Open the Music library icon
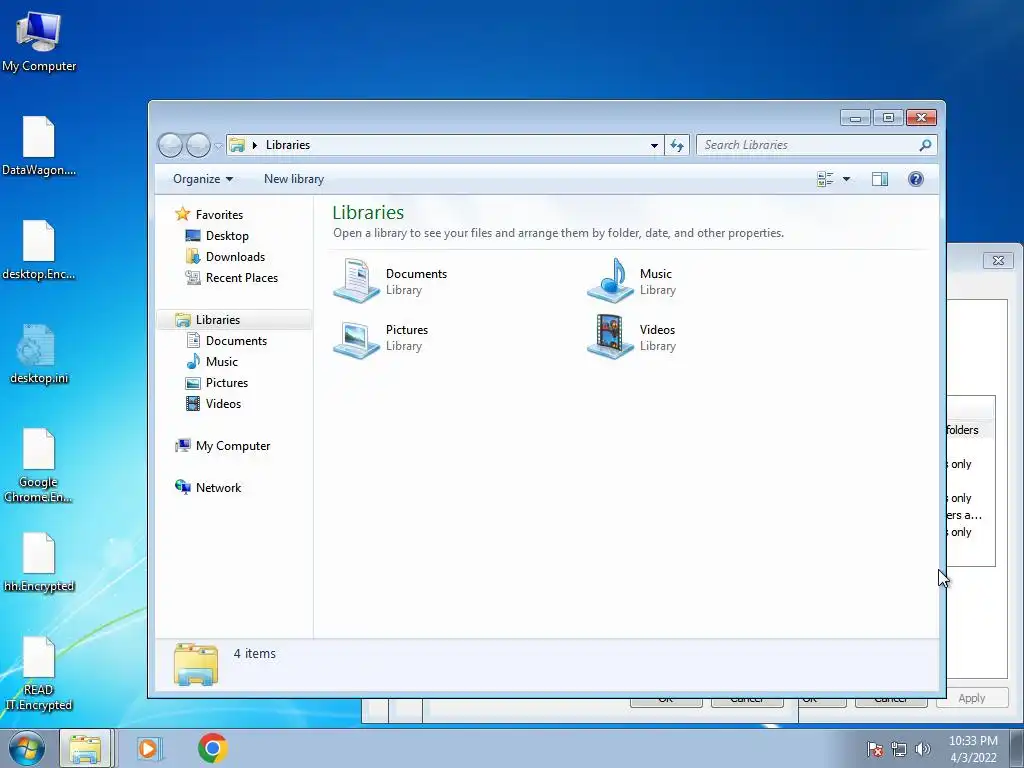Screen dimensions: 1024x768 coord(610,281)
